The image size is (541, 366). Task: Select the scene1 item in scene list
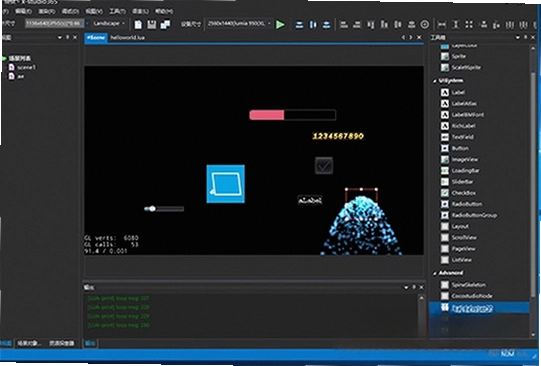26,67
